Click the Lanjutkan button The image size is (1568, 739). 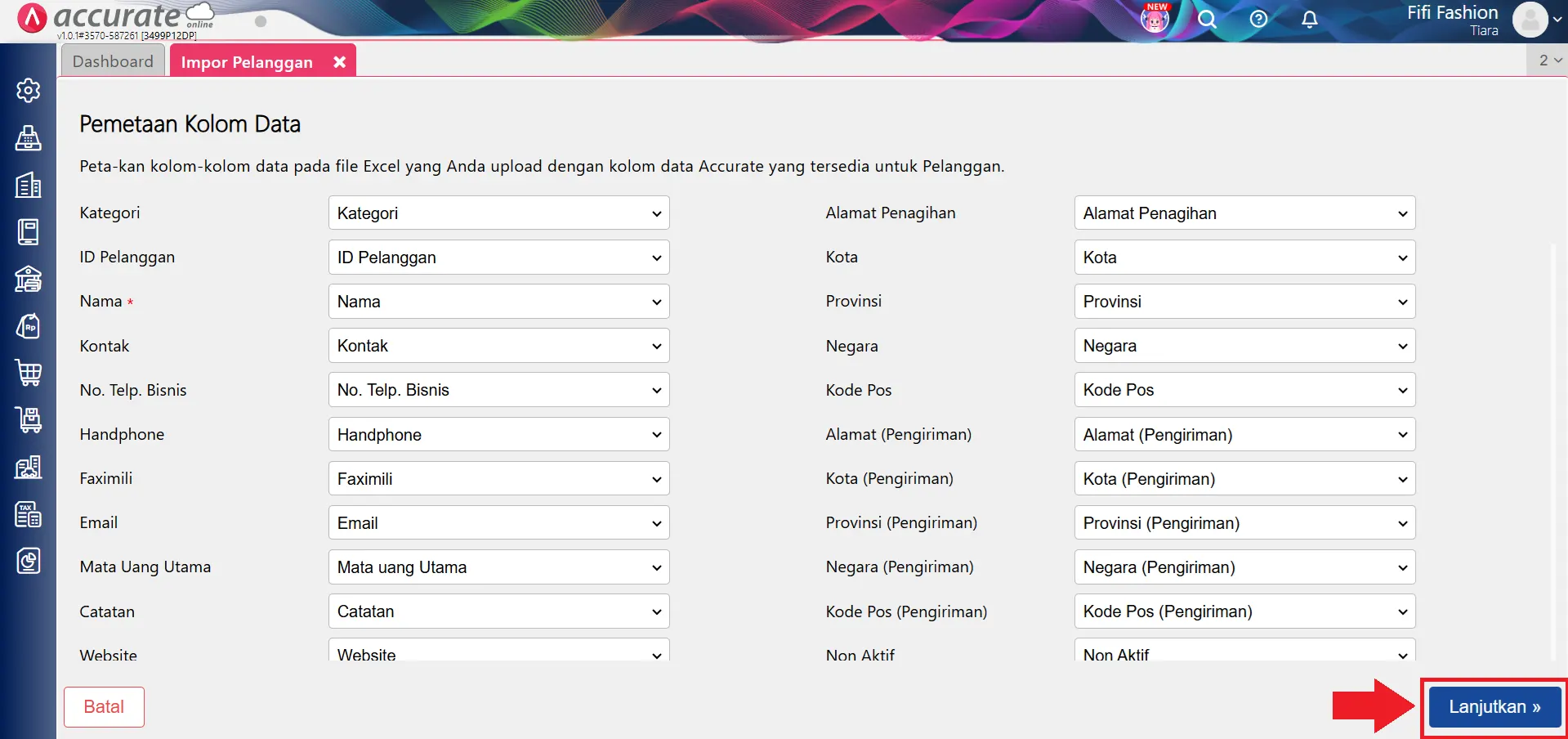click(1493, 705)
